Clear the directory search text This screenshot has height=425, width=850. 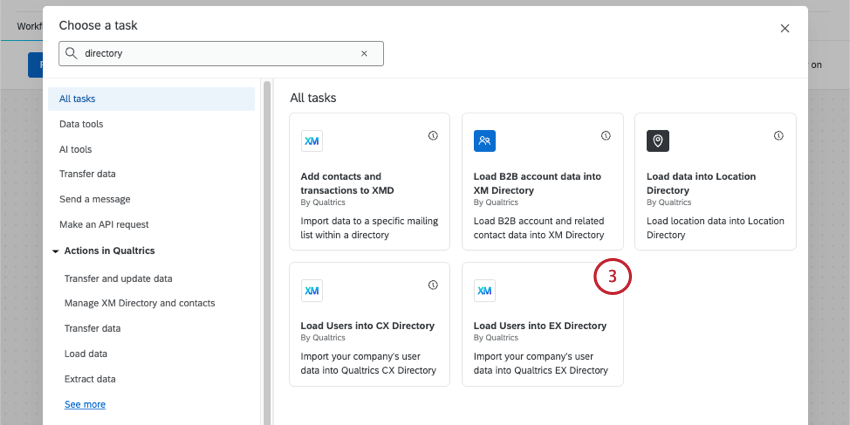pyautogui.click(x=364, y=53)
